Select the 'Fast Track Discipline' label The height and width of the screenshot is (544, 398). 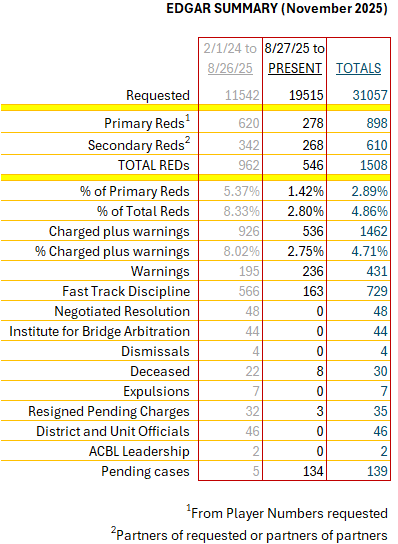[x=126, y=291]
